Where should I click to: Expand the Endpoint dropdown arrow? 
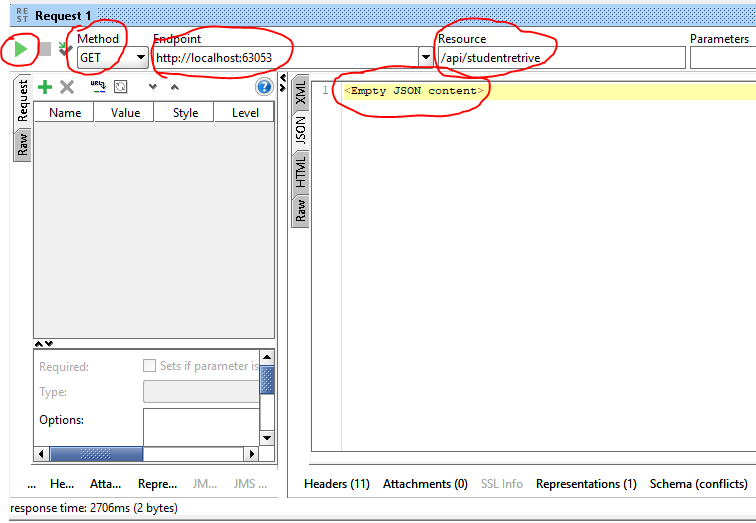425,57
